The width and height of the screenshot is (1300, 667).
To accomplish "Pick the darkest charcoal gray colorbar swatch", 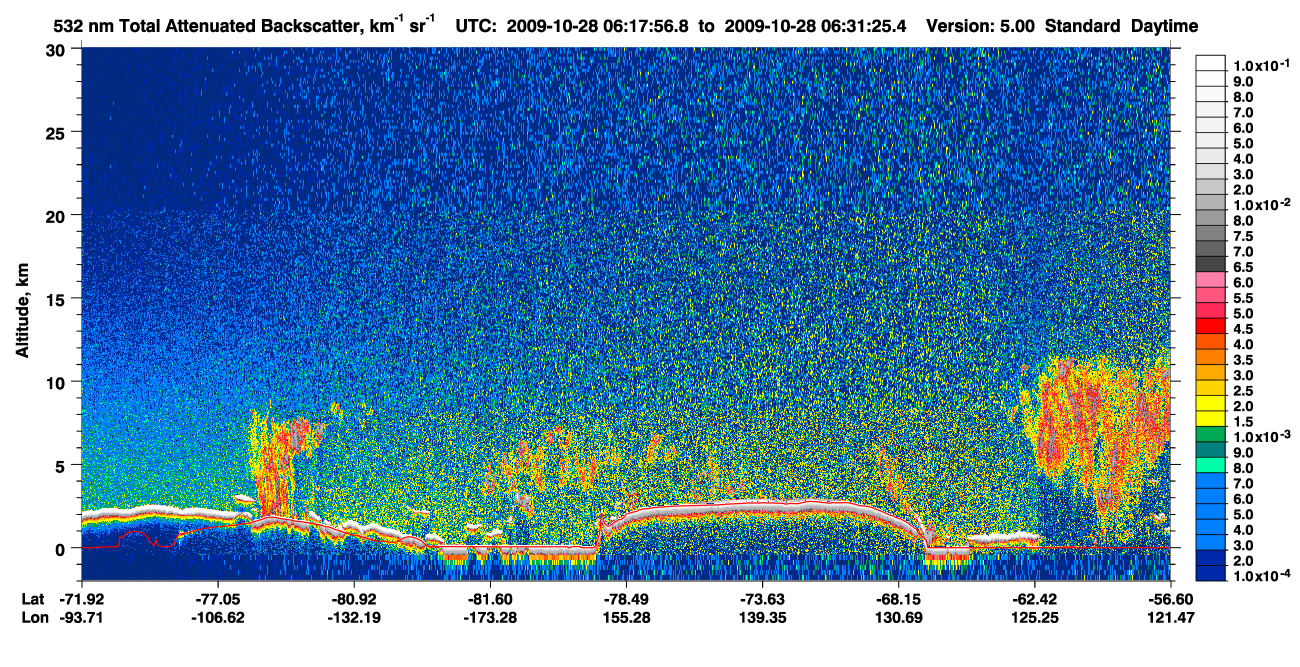I will (1210, 263).
